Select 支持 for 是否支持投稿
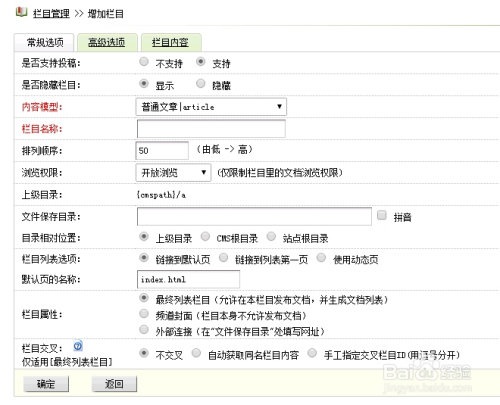Image resolution: width=500 pixels, height=405 pixels. tap(201, 62)
